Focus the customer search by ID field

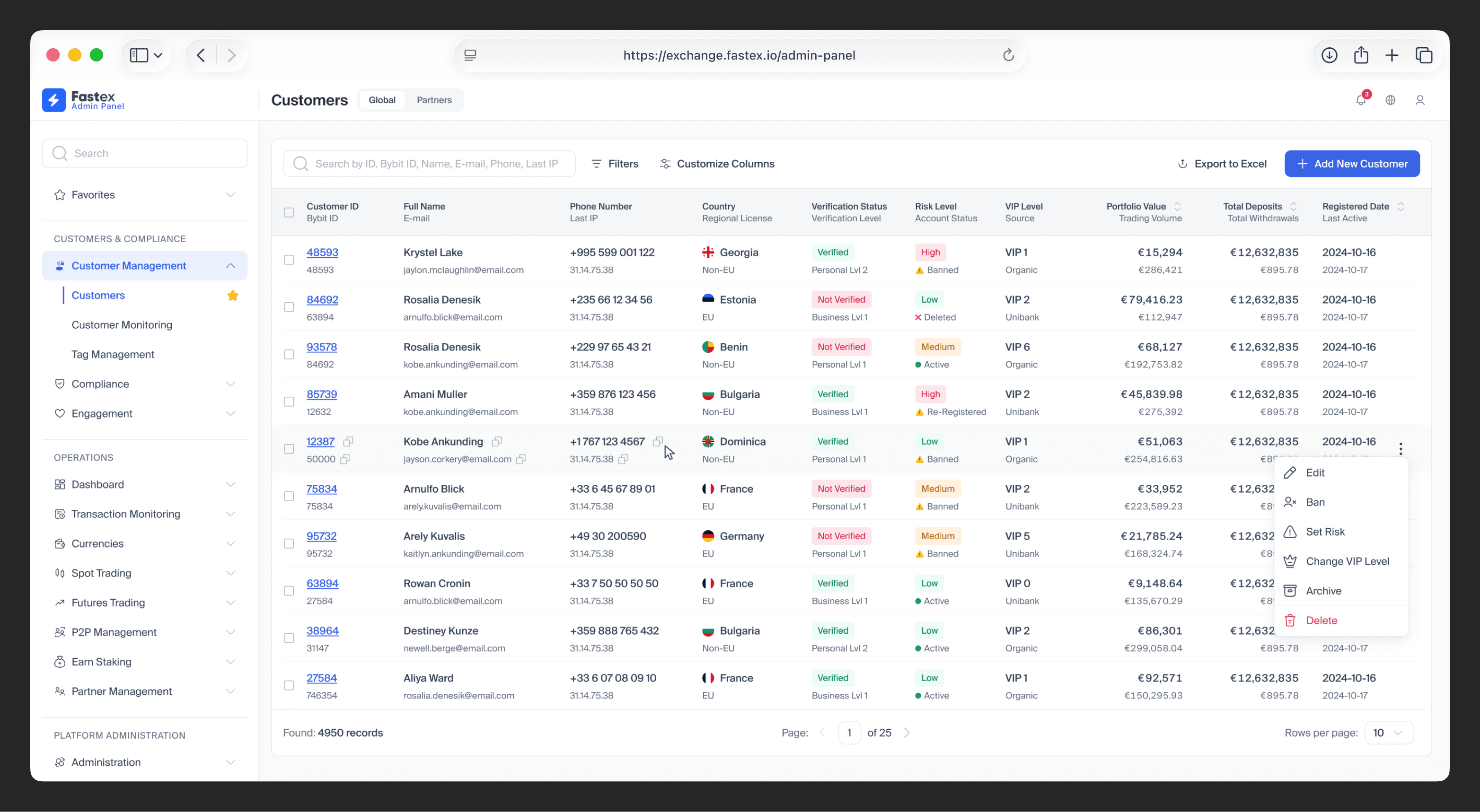point(429,164)
